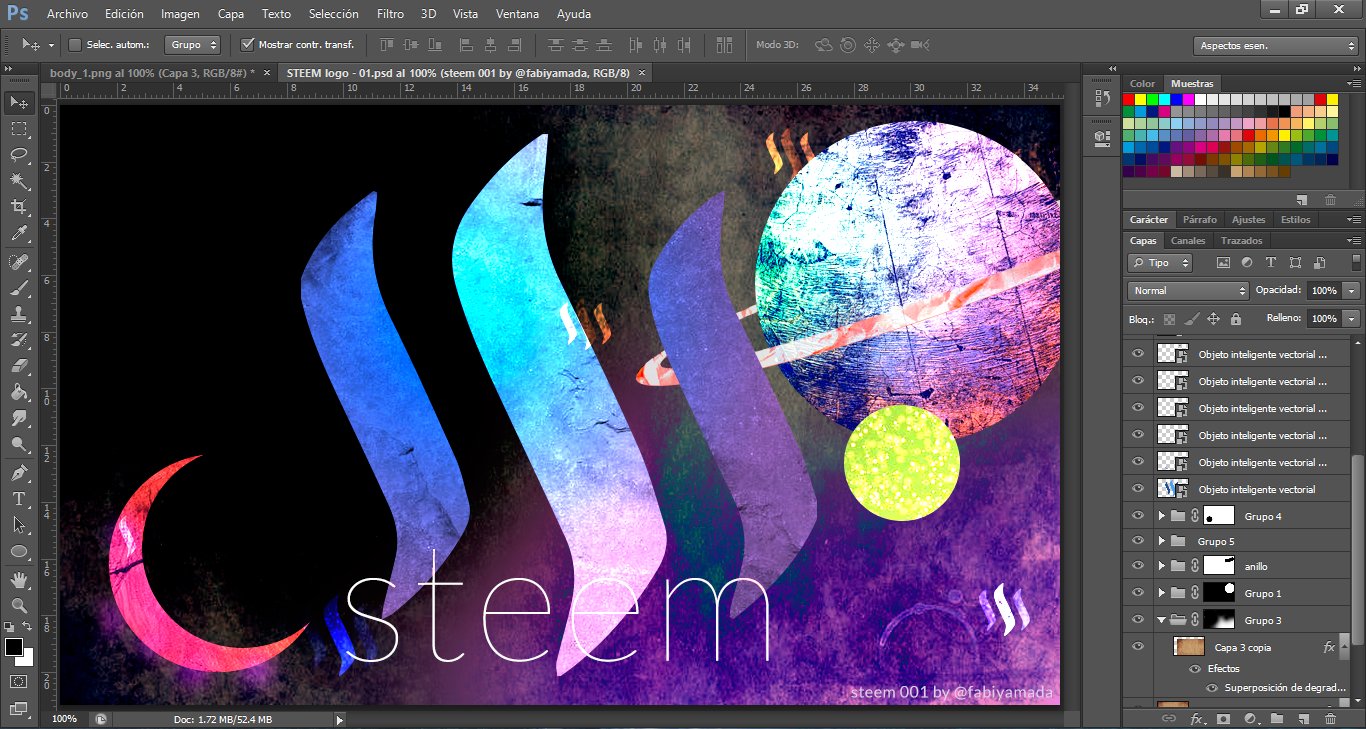
Task: Switch to the Color panel tab
Action: tap(1142, 84)
